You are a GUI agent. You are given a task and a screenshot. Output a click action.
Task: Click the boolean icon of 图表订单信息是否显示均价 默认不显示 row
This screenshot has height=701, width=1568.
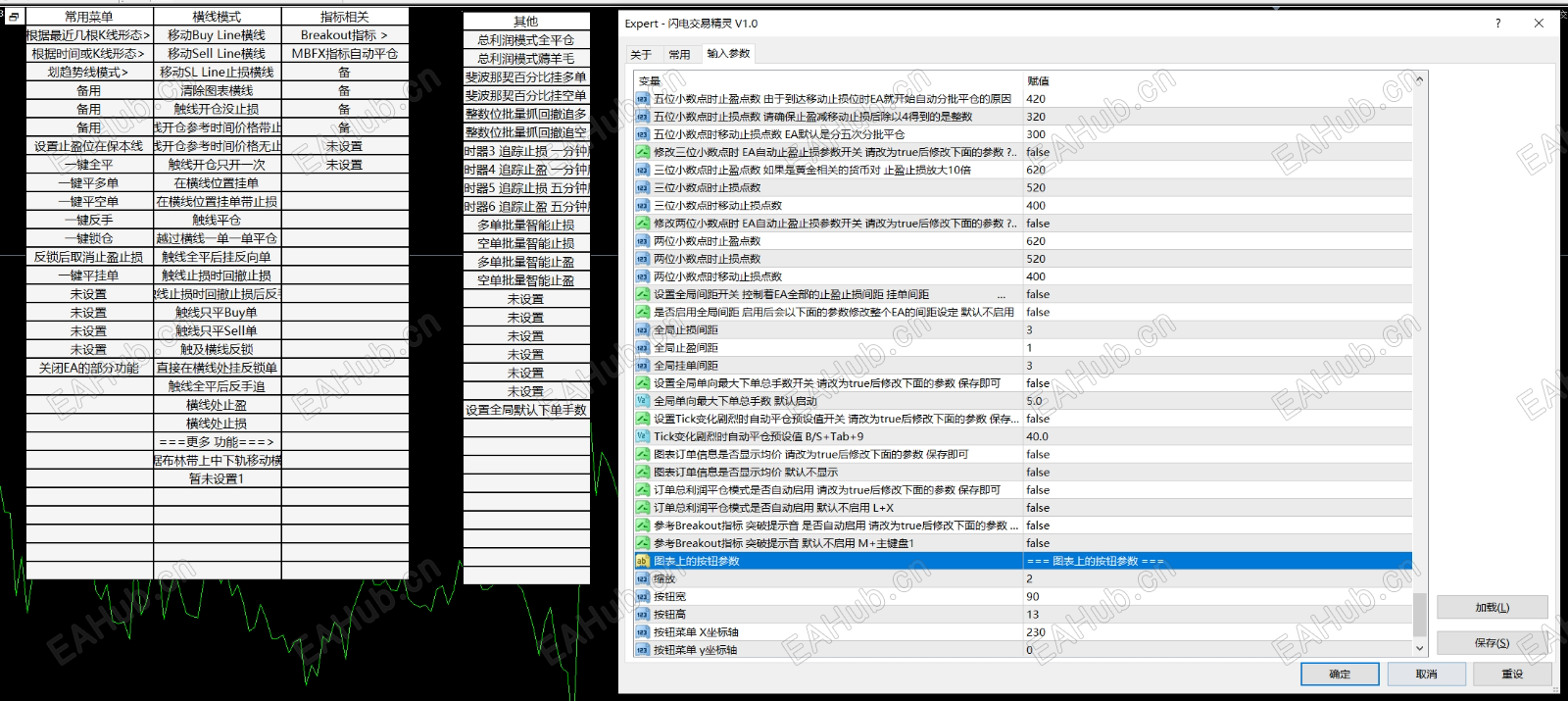tap(643, 473)
